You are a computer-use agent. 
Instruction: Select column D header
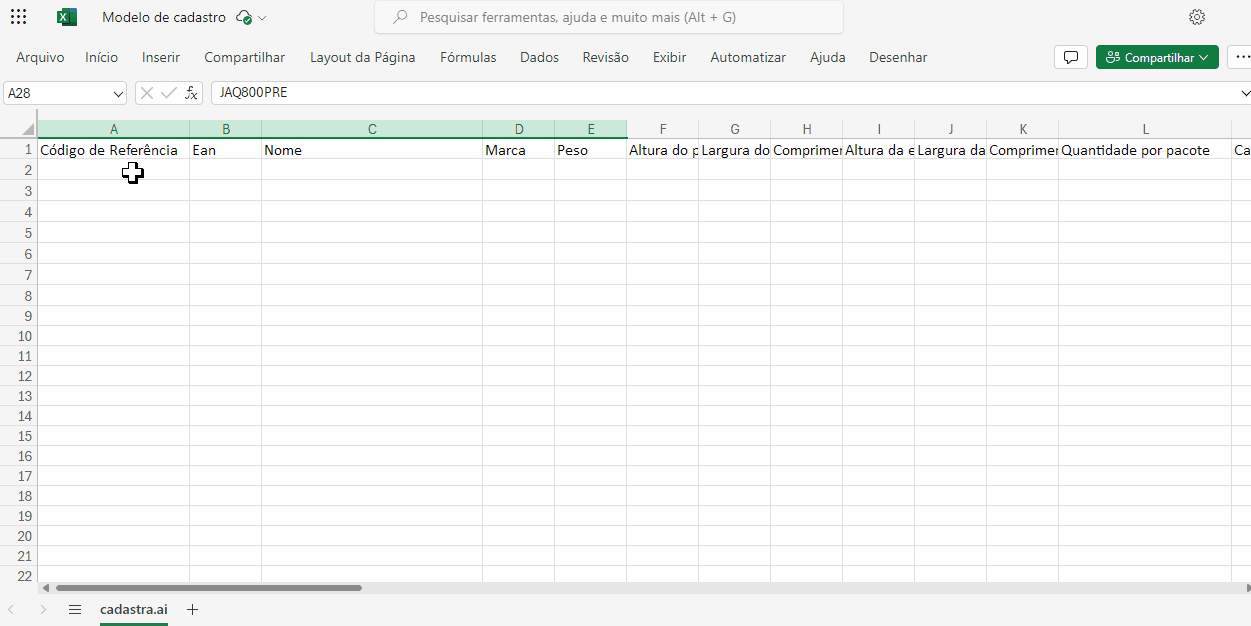coord(519,129)
